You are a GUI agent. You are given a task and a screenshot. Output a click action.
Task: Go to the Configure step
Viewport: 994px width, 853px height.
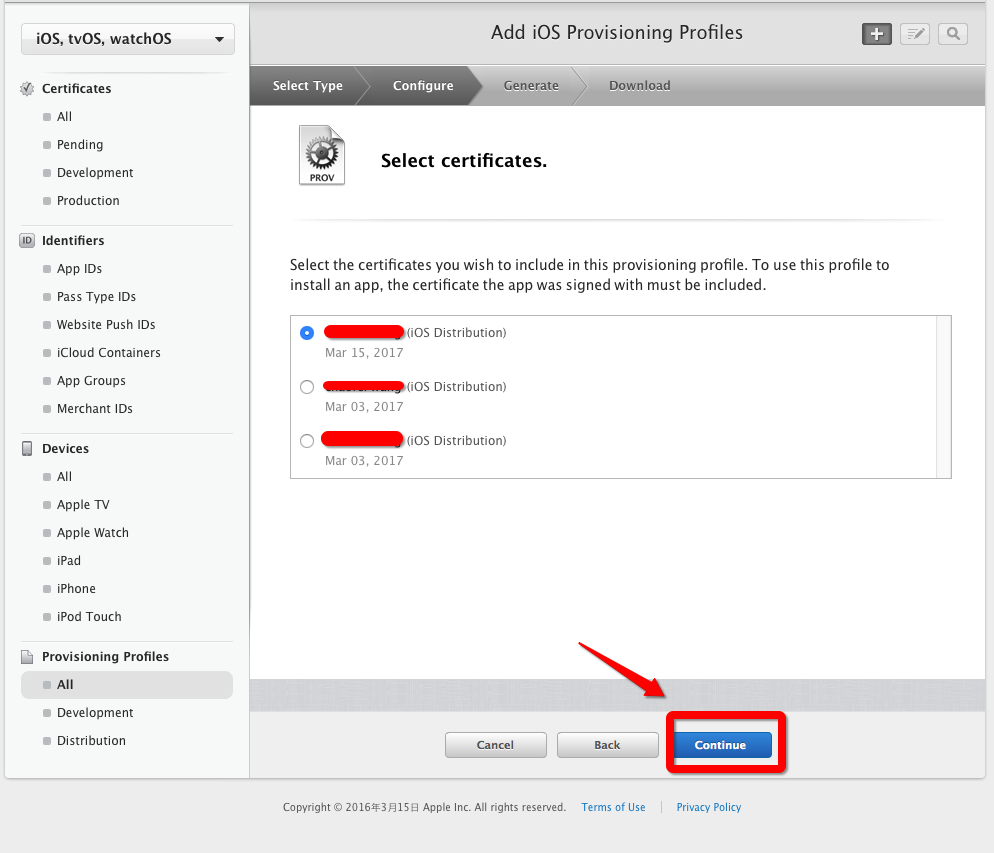pos(423,86)
